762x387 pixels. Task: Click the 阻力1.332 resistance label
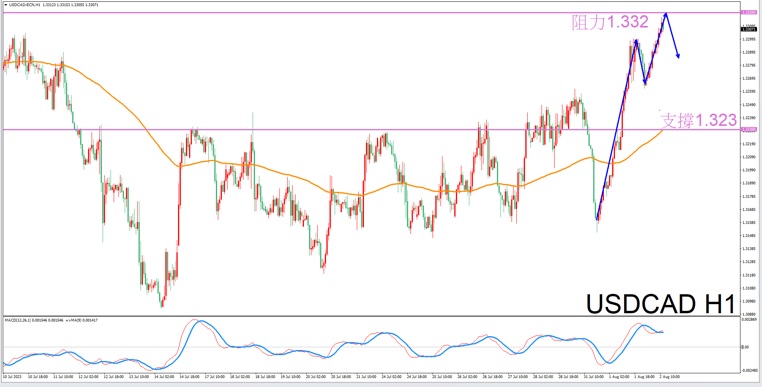click(x=610, y=23)
